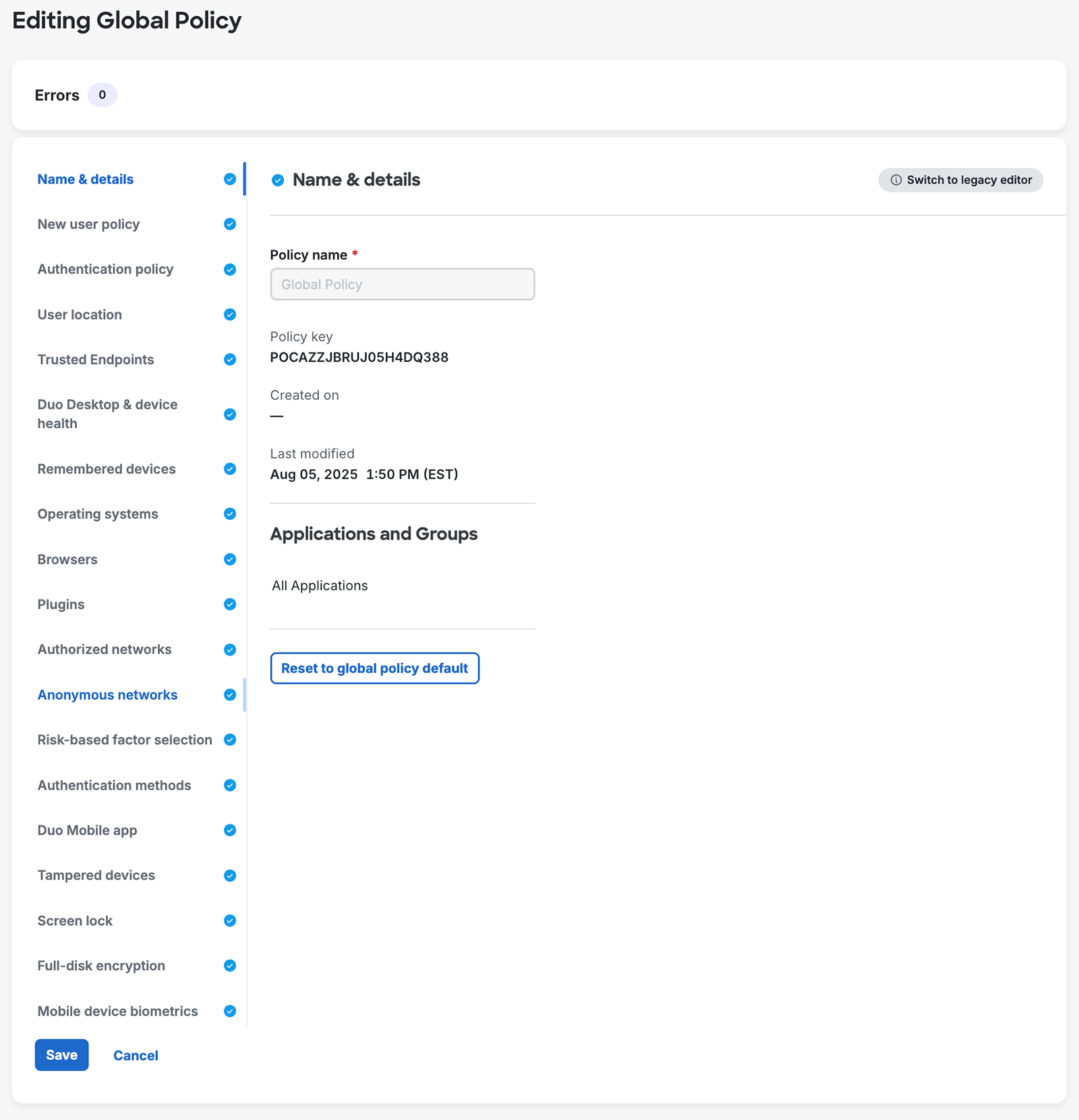Switch to legacy editor
The height and width of the screenshot is (1120, 1079).
[960, 180]
